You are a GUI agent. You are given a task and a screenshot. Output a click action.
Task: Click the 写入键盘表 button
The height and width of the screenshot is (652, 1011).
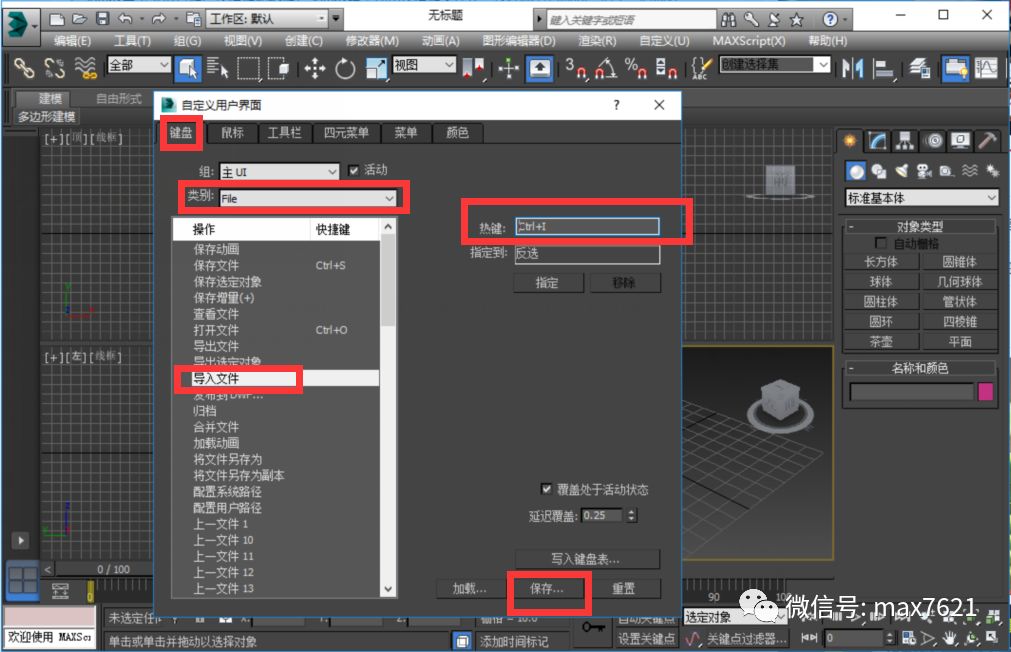pyautogui.click(x=586, y=559)
